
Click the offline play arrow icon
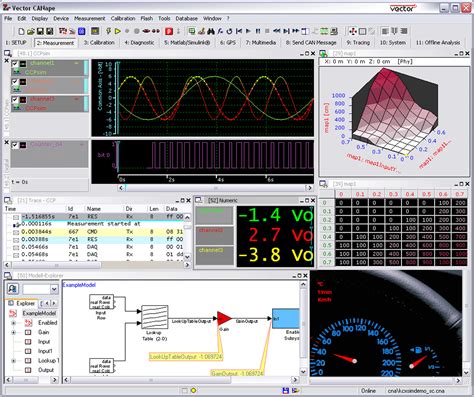point(248,31)
